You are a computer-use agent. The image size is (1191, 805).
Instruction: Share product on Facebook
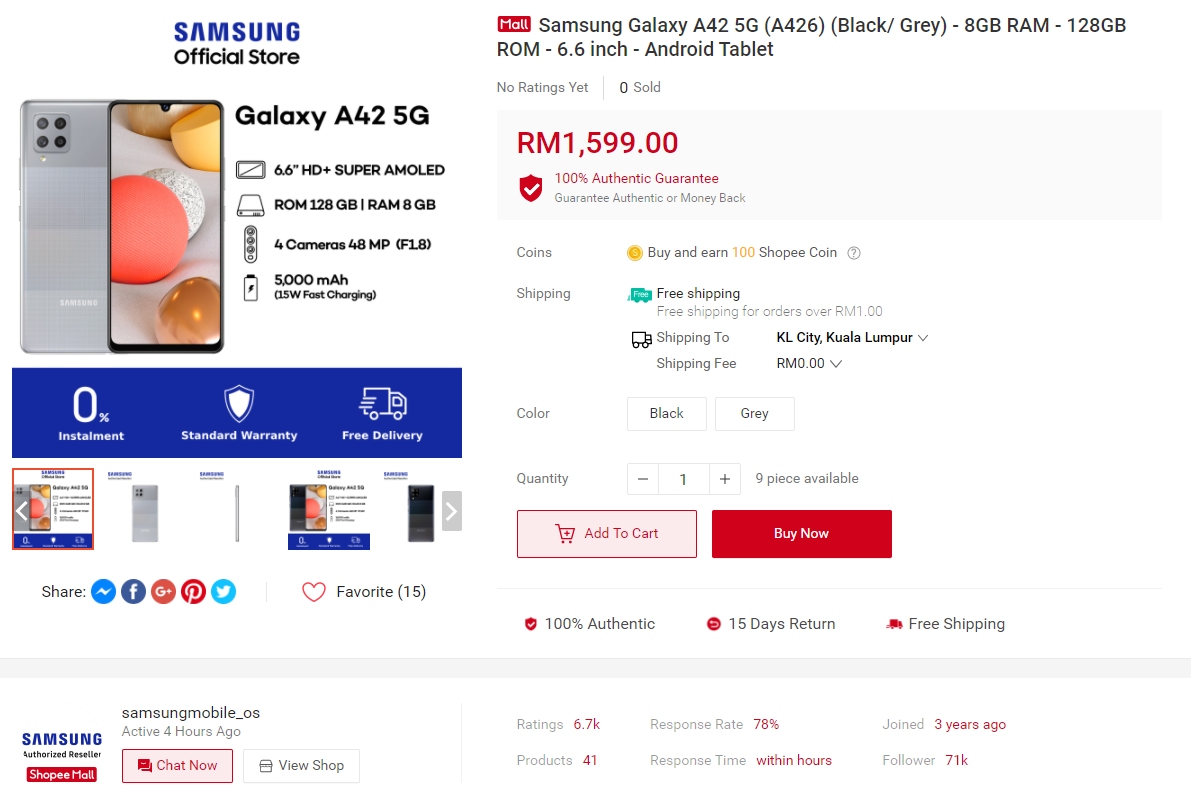coord(134,592)
